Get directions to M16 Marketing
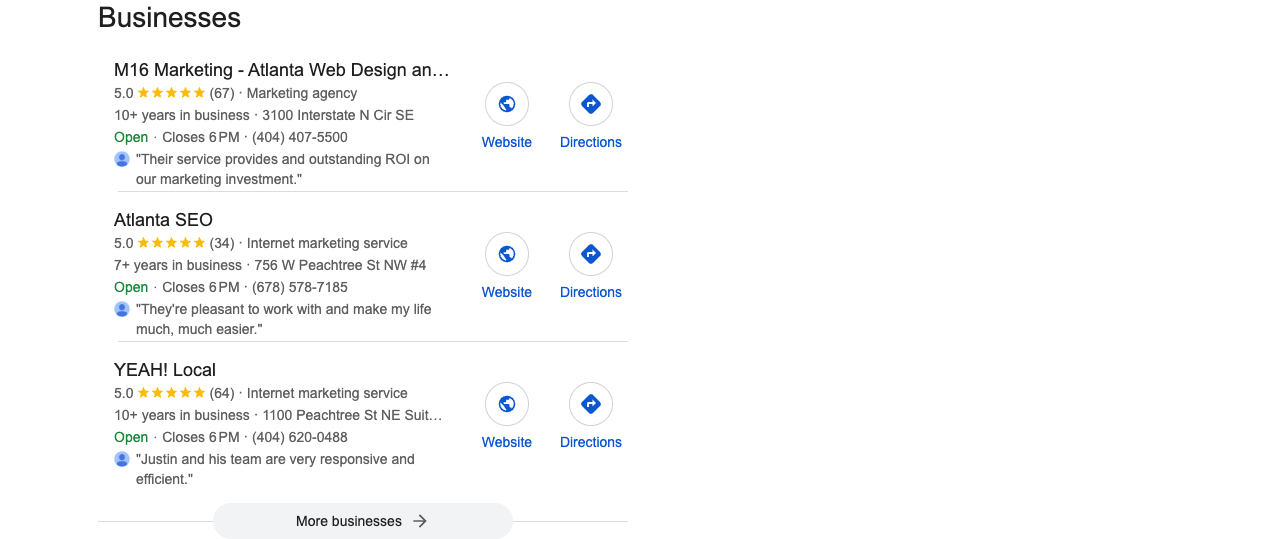The image size is (1280, 539). click(591, 104)
